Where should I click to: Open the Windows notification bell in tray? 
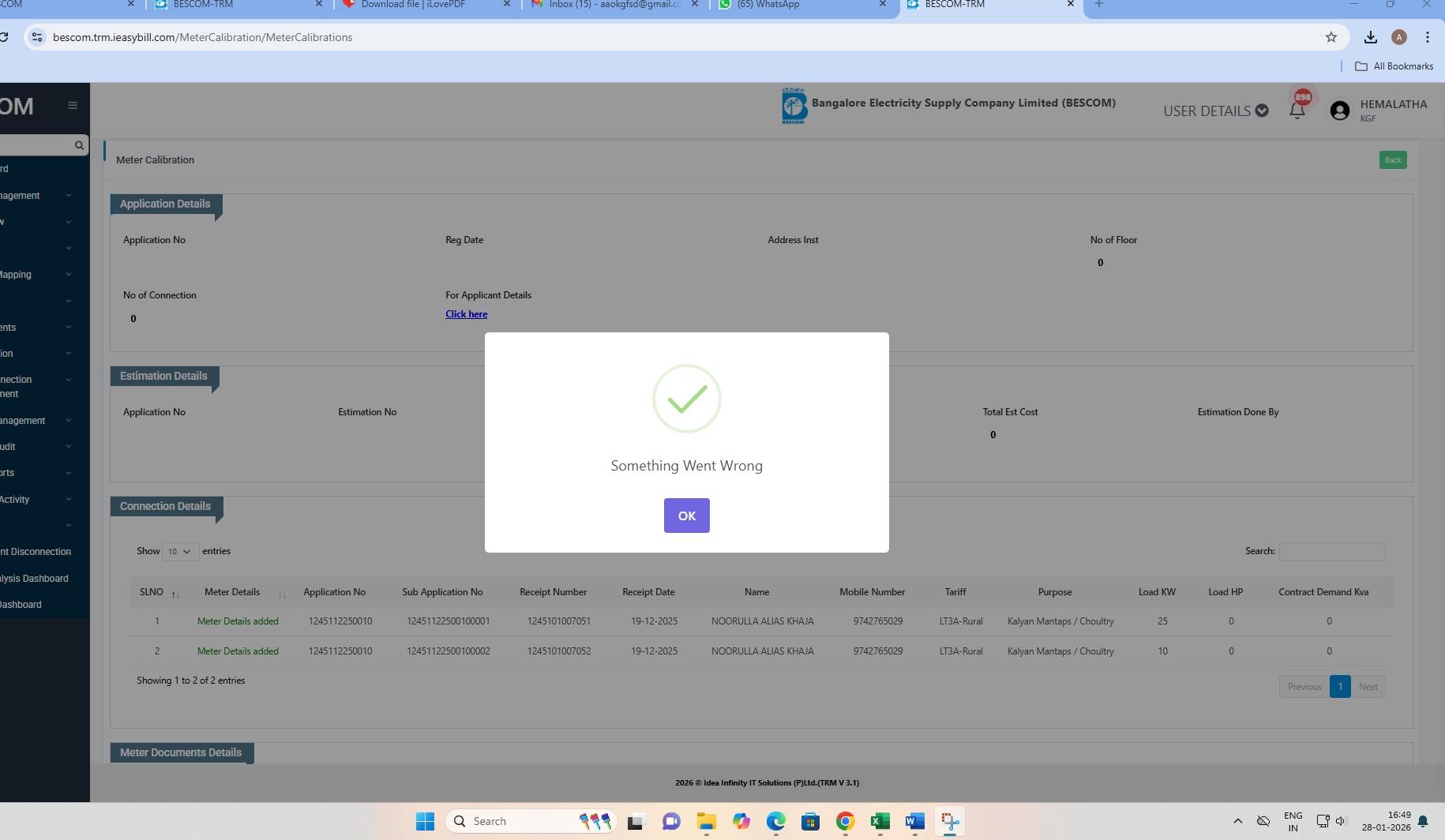tap(1423, 822)
